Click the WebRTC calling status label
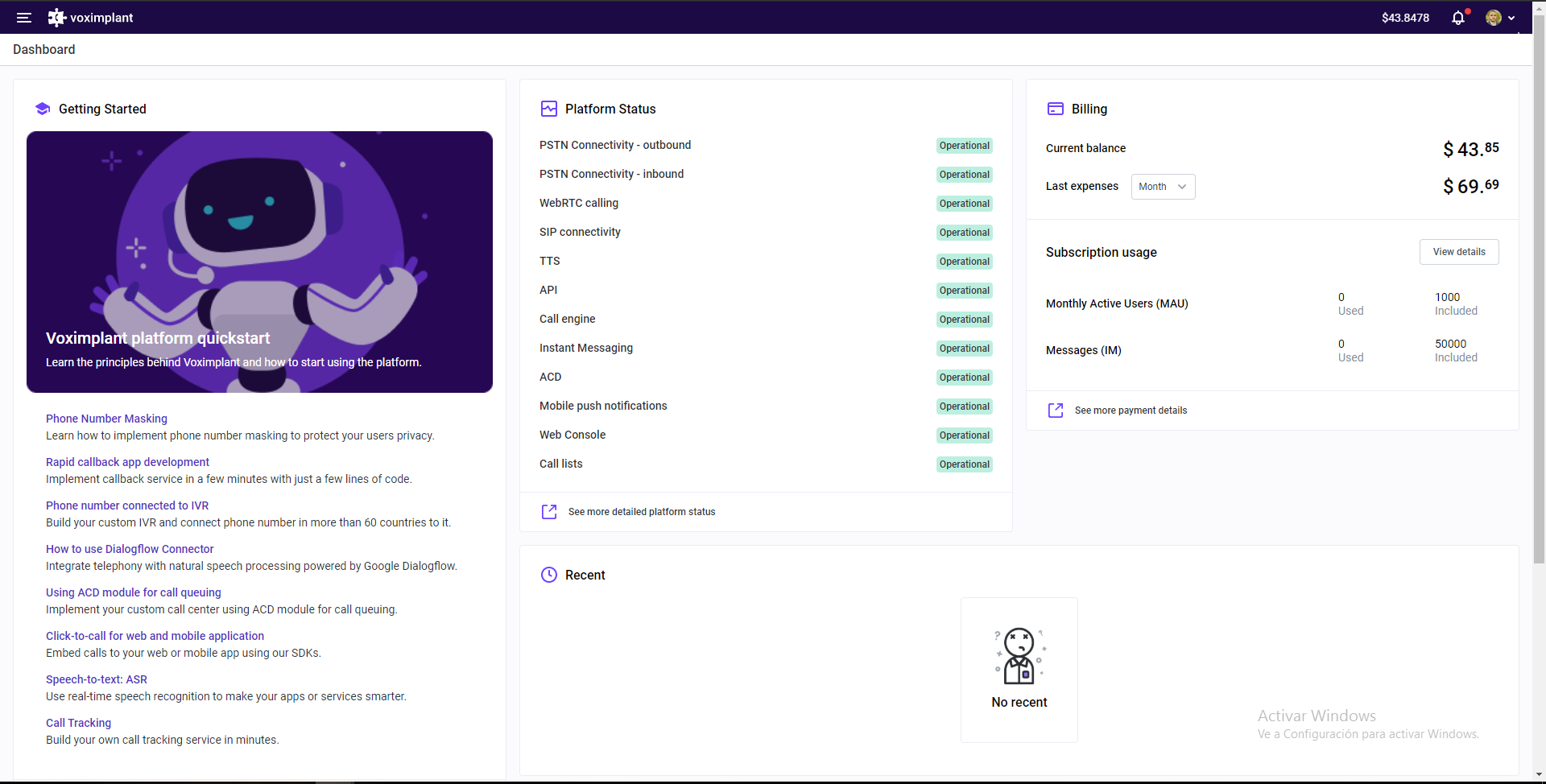Viewport: 1546px width, 784px height. tap(579, 203)
